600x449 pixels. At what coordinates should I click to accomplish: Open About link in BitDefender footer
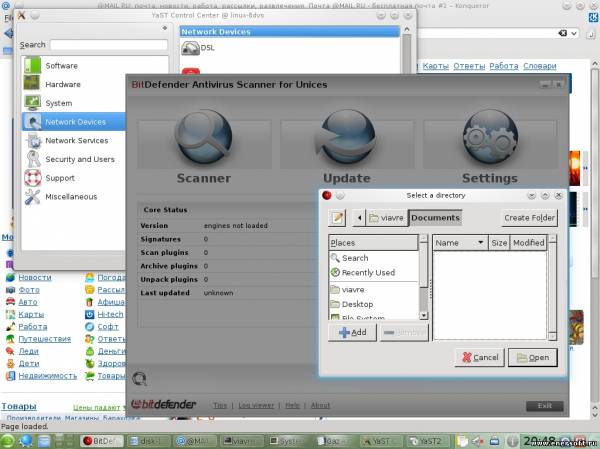pyautogui.click(x=320, y=405)
